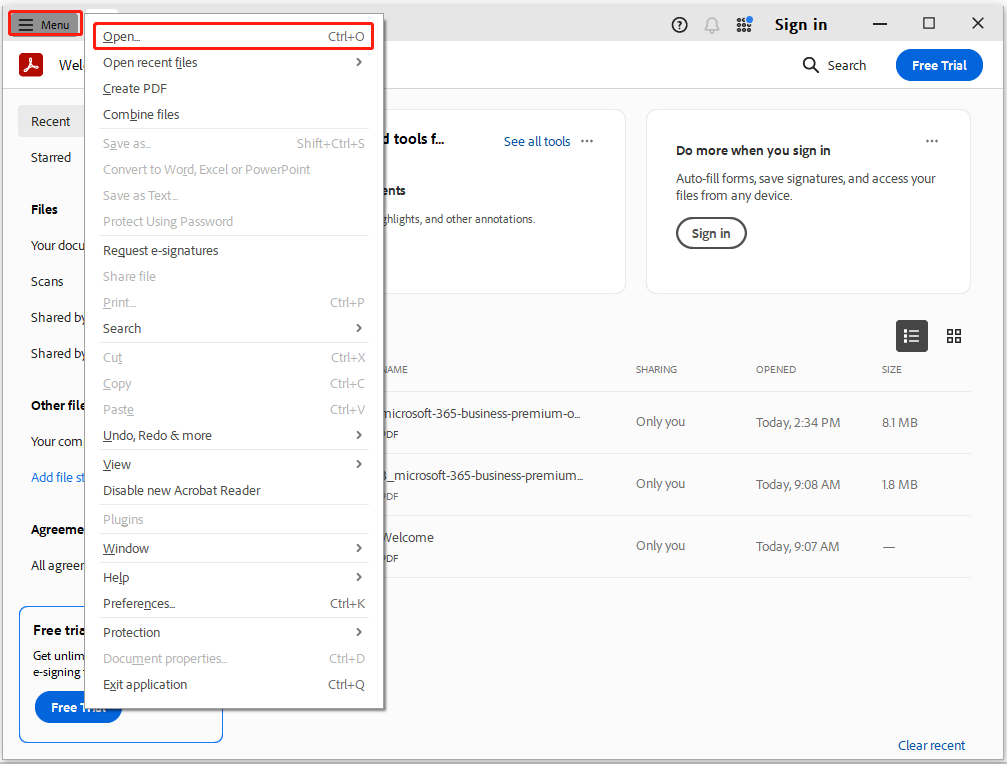Image resolution: width=1007 pixels, height=764 pixels.
Task: Open the Help question mark icon
Action: 679,25
